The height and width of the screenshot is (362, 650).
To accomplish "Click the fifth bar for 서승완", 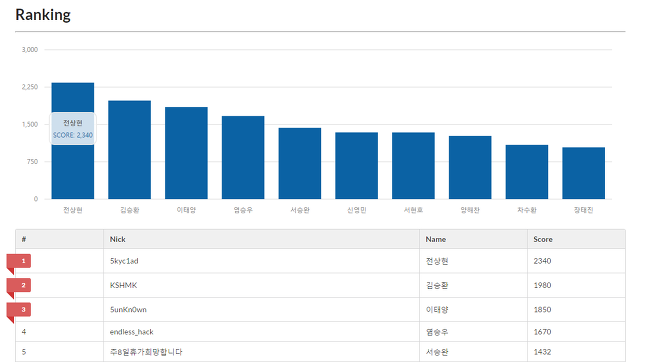I will pos(300,163).
